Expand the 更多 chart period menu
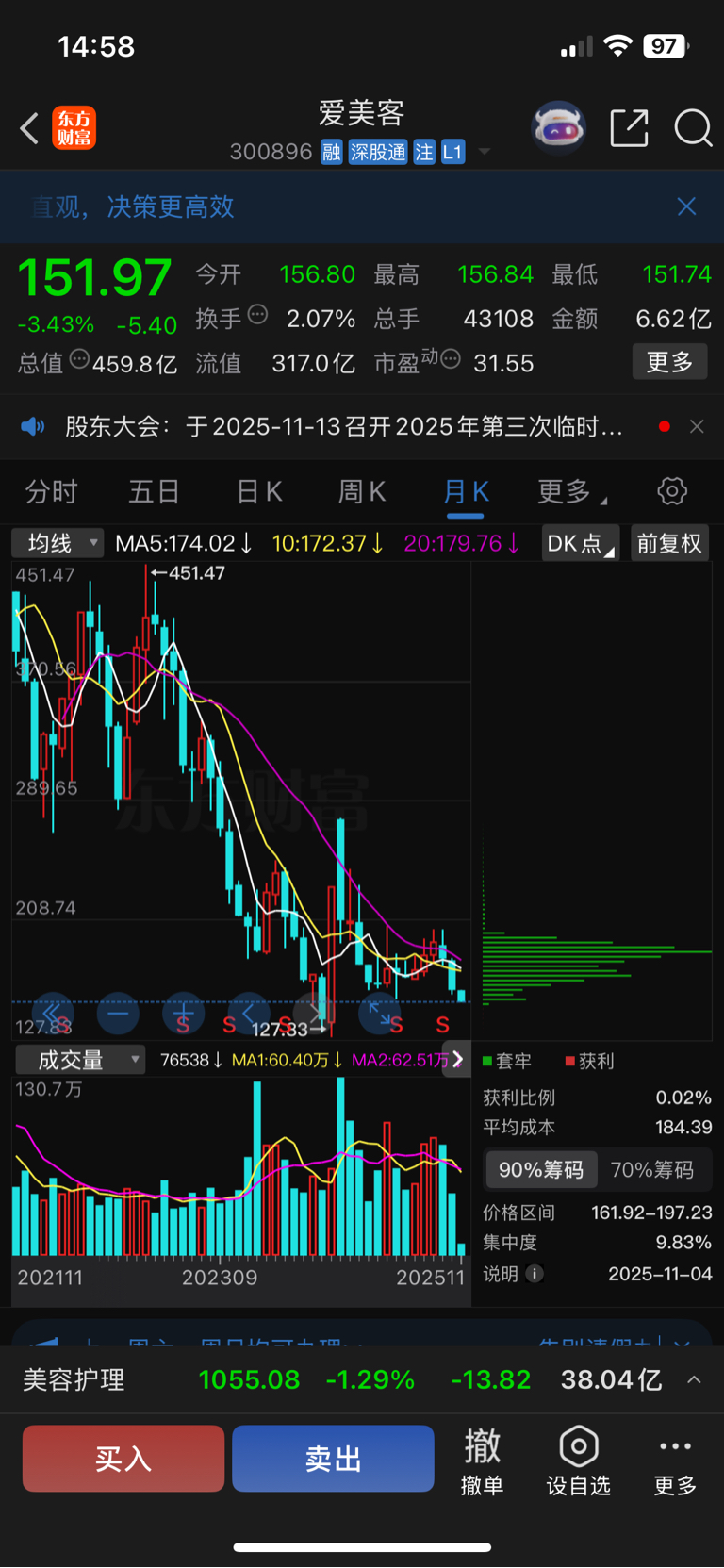724x1568 pixels. click(x=571, y=491)
